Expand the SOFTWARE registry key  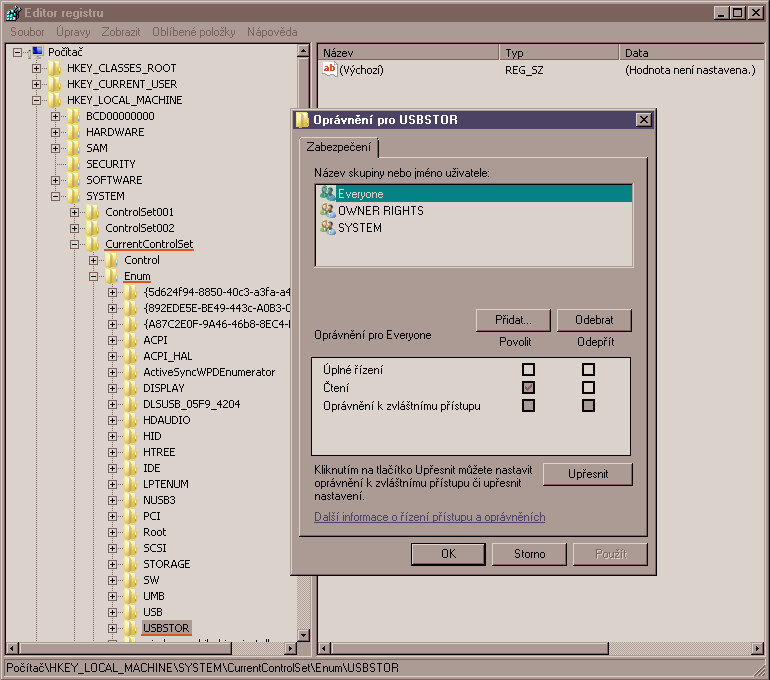pyautogui.click(x=56, y=180)
